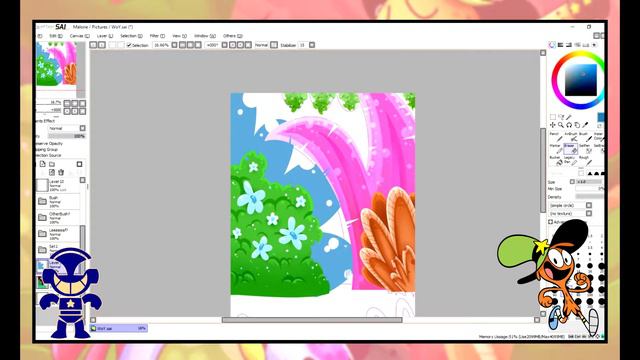Select the Rough brush tool
This screenshot has height=360, width=640.
coord(585,160)
